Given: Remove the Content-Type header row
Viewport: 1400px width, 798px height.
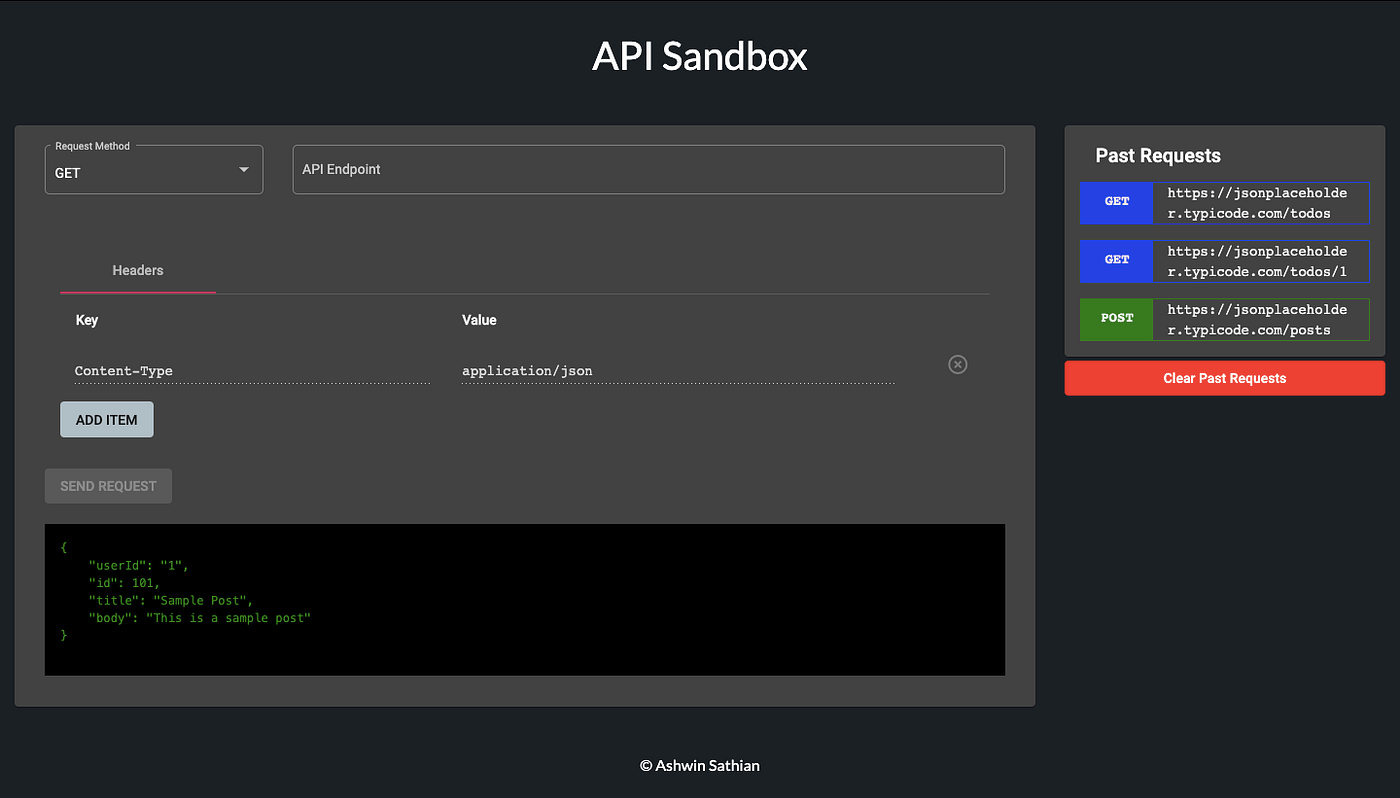Looking at the screenshot, I should (957, 364).
